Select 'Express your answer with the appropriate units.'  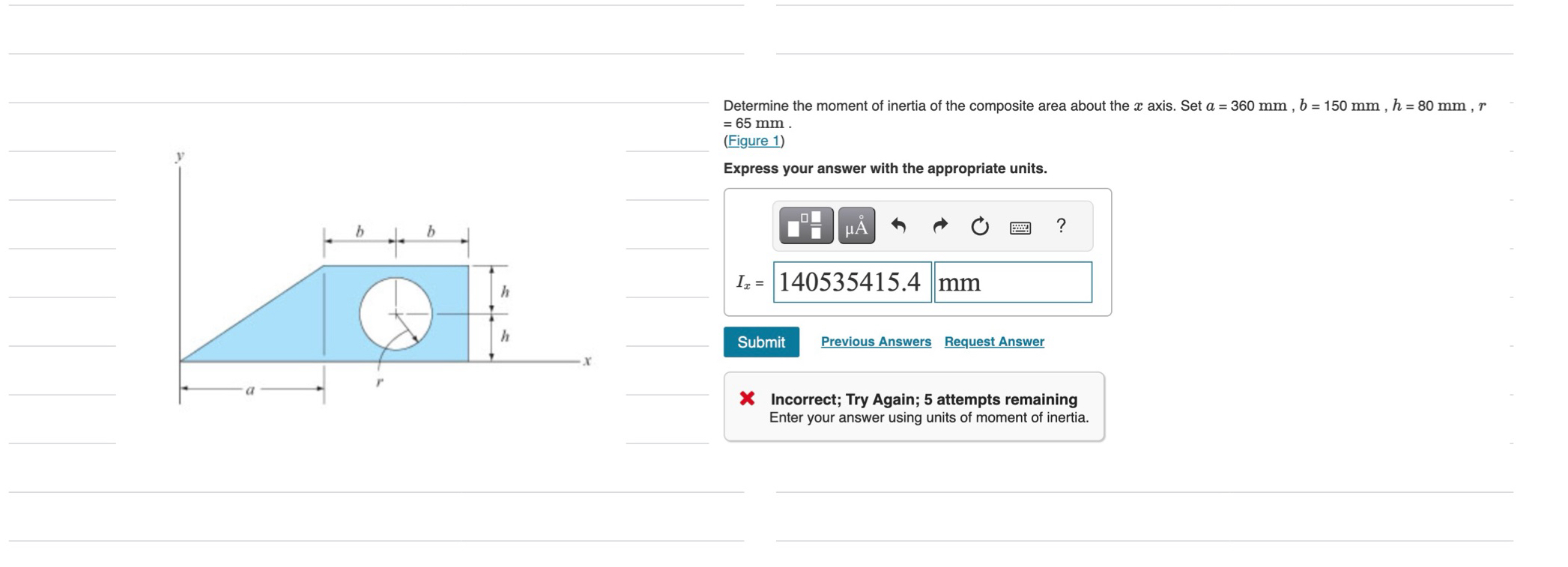coord(885,169)
